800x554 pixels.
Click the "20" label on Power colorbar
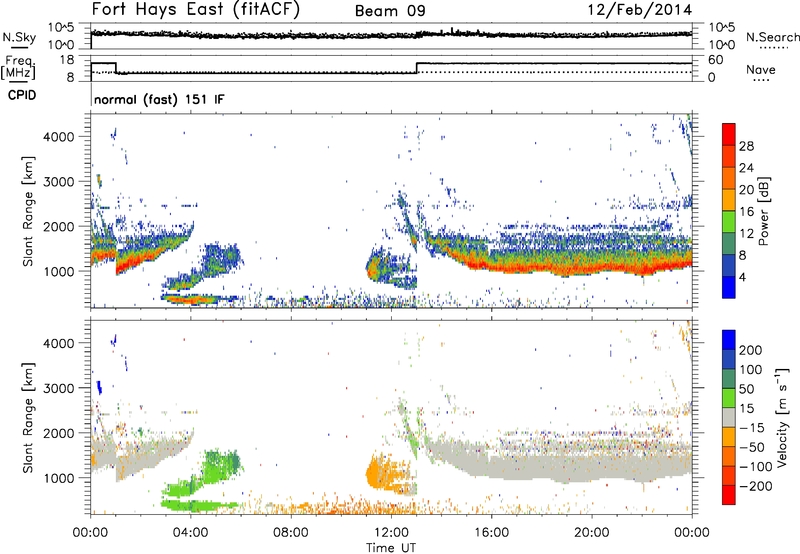point(746,190)
